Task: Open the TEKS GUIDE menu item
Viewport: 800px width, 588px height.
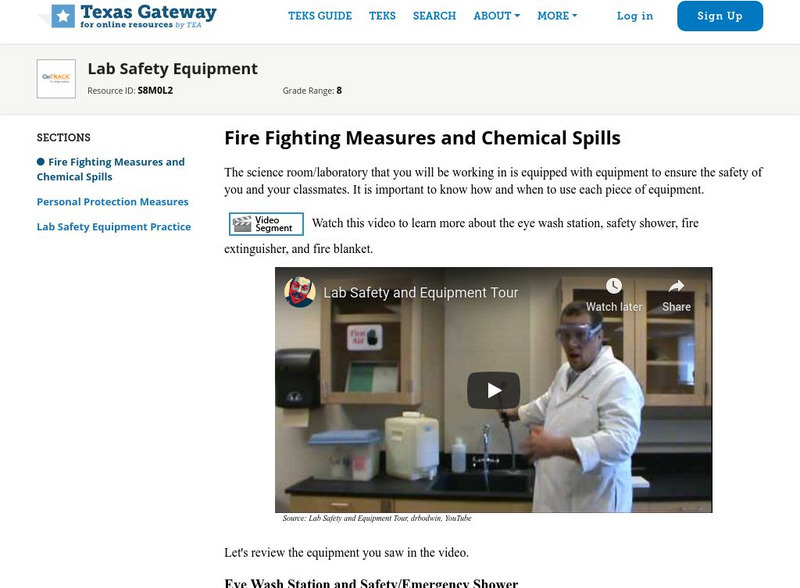Action: 320,16
